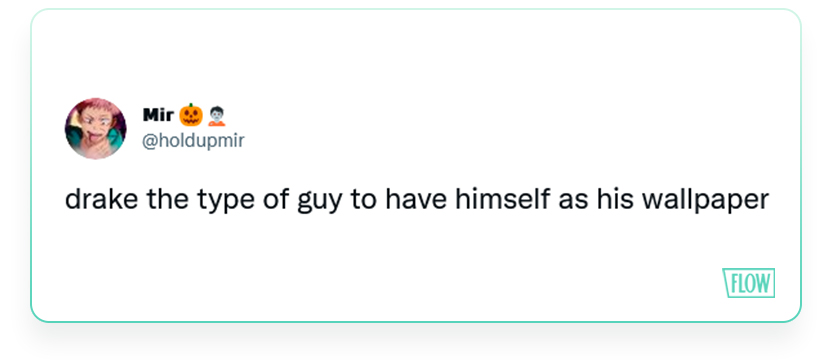Click the word to before have

point(364,200)
